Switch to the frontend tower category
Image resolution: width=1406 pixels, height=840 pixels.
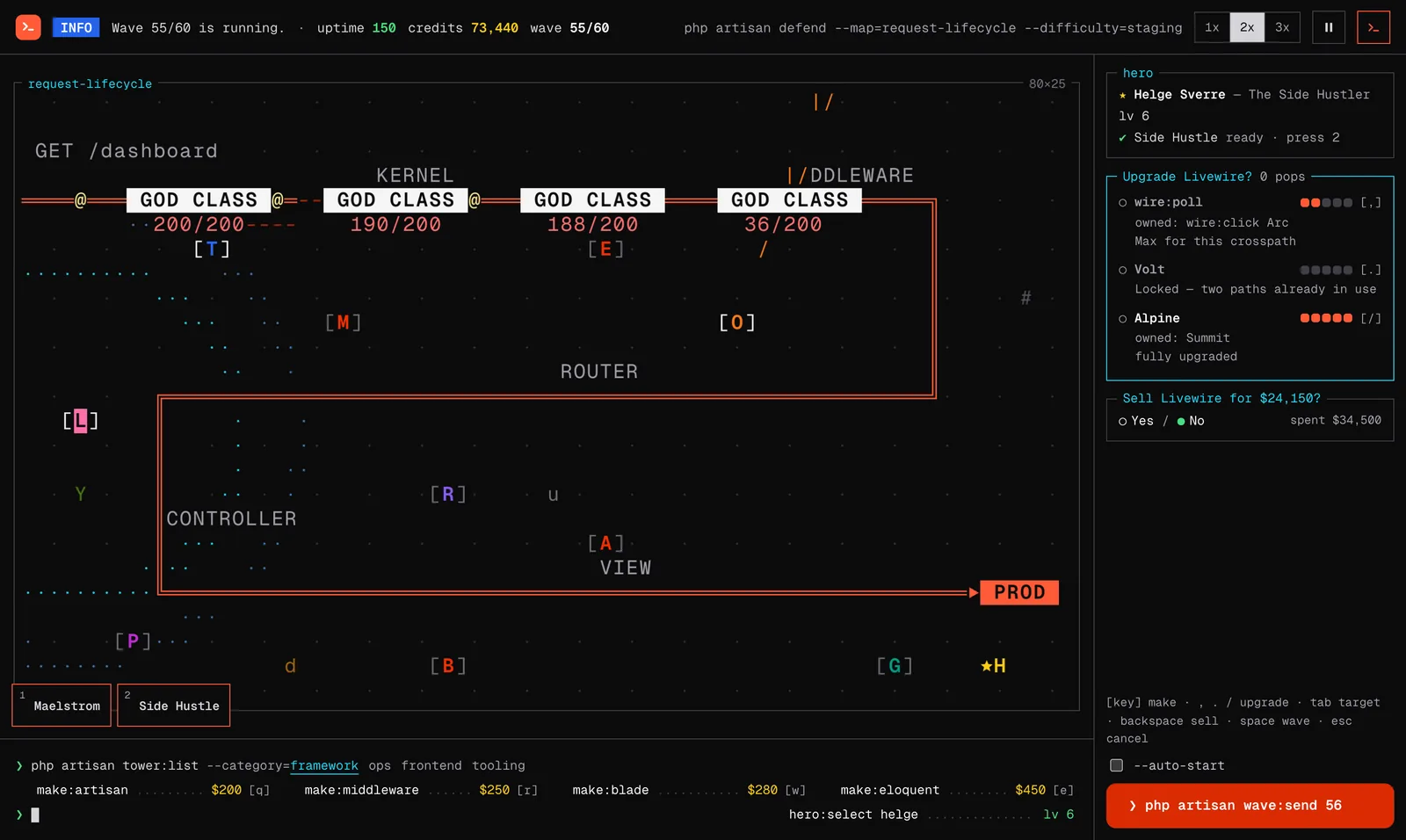click(431, 766)
